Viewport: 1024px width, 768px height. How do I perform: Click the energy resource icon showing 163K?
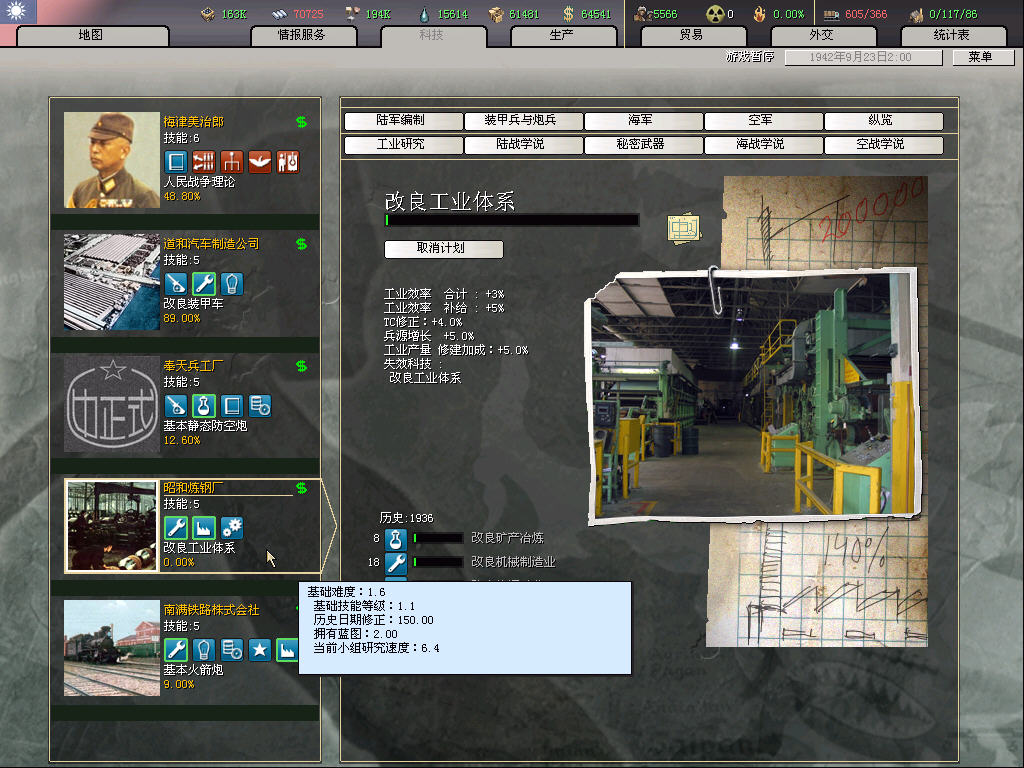208,14
